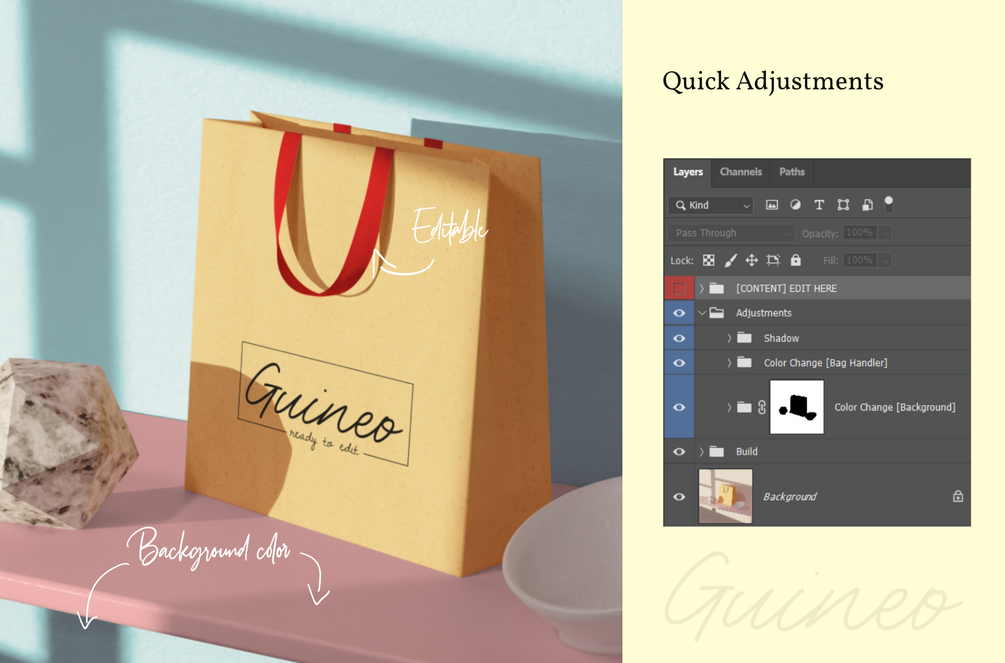Viewport: 1005px width, 663px height.
Task: Click the Opacity value field
Action: click(x=860, y=233)
